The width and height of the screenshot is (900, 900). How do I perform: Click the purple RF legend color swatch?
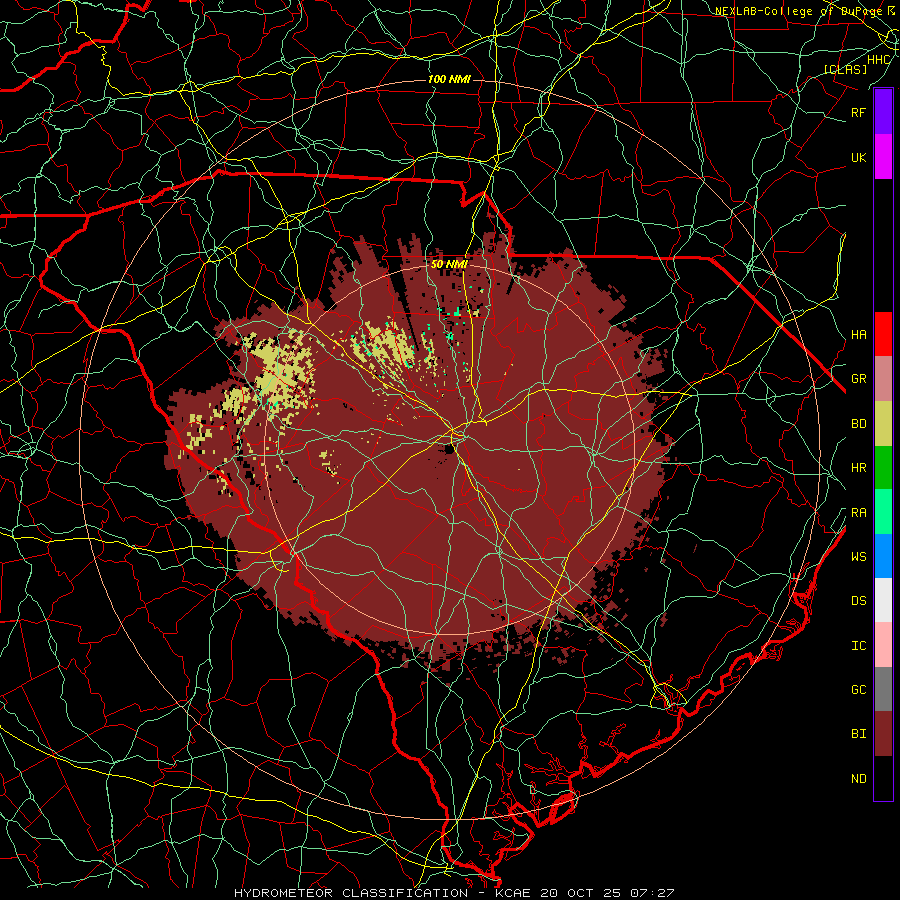click(883, 112)
